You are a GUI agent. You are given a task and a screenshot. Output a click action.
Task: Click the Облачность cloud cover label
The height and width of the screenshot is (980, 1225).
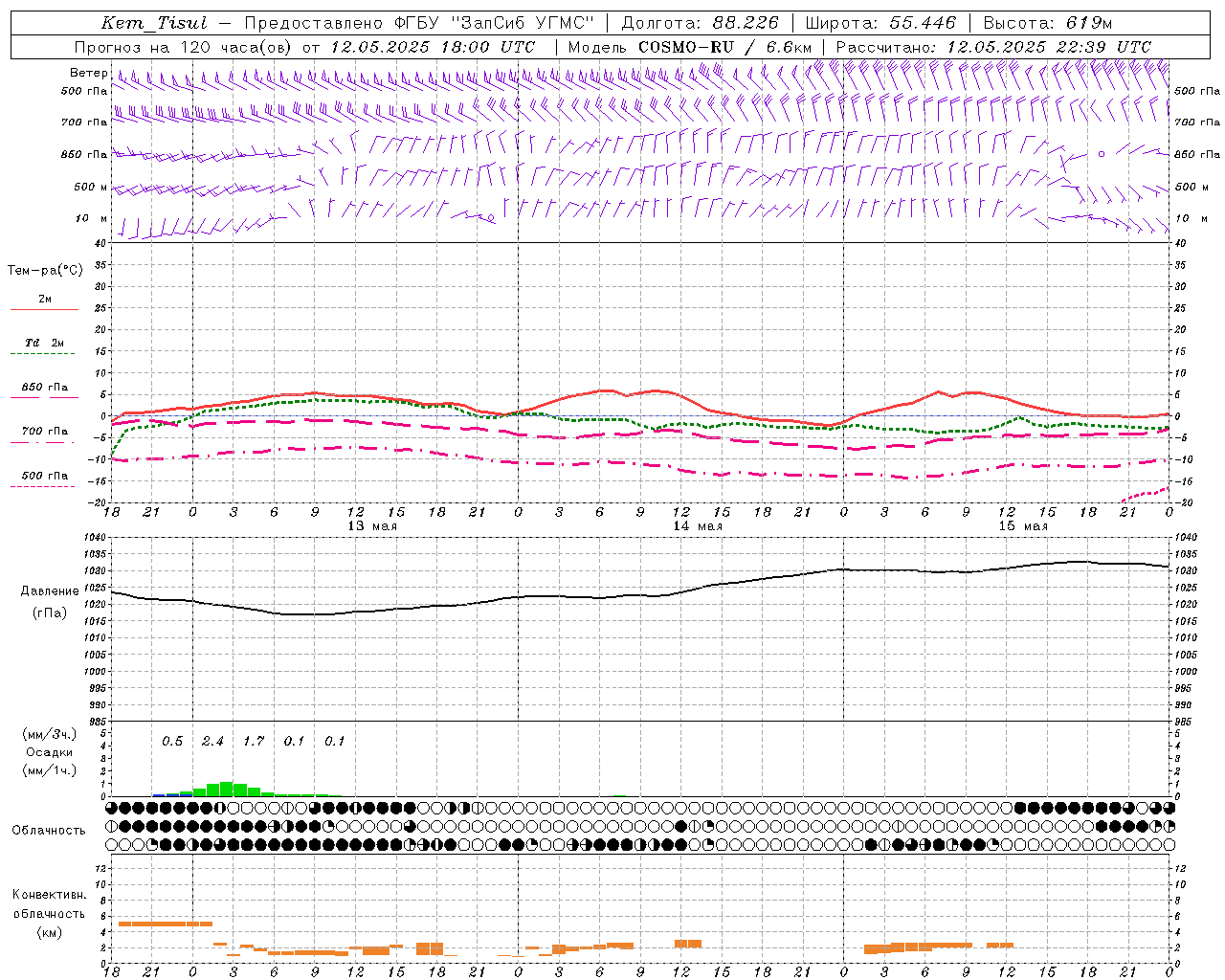point(49,830)
